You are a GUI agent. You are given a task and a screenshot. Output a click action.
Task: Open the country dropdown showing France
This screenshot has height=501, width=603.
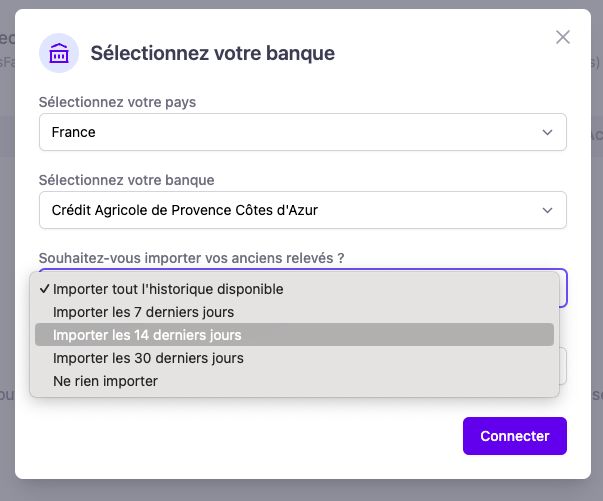pyautogui.click(x=302, y=132)
